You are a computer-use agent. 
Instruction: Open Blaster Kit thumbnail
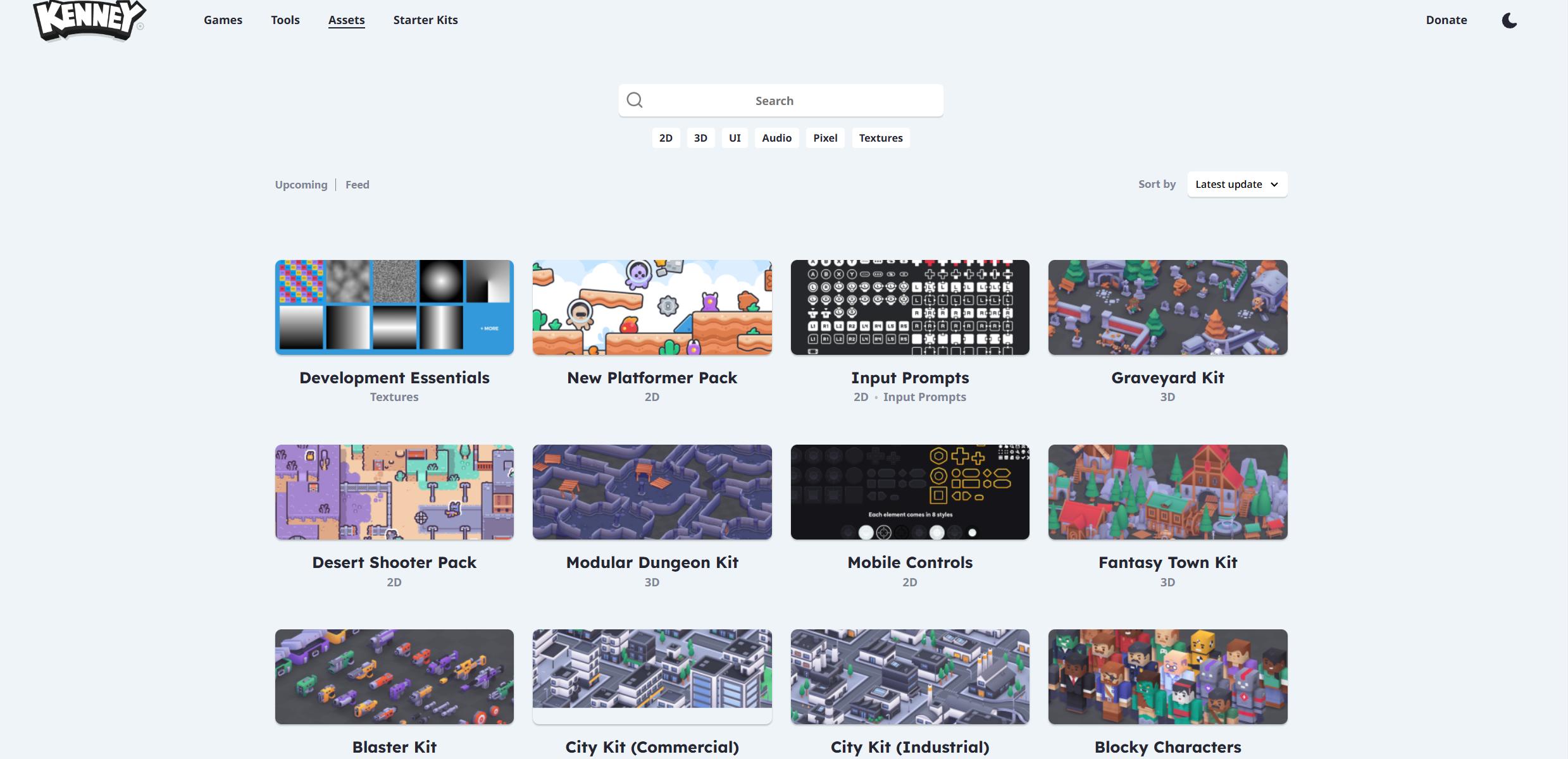[394, 677]
